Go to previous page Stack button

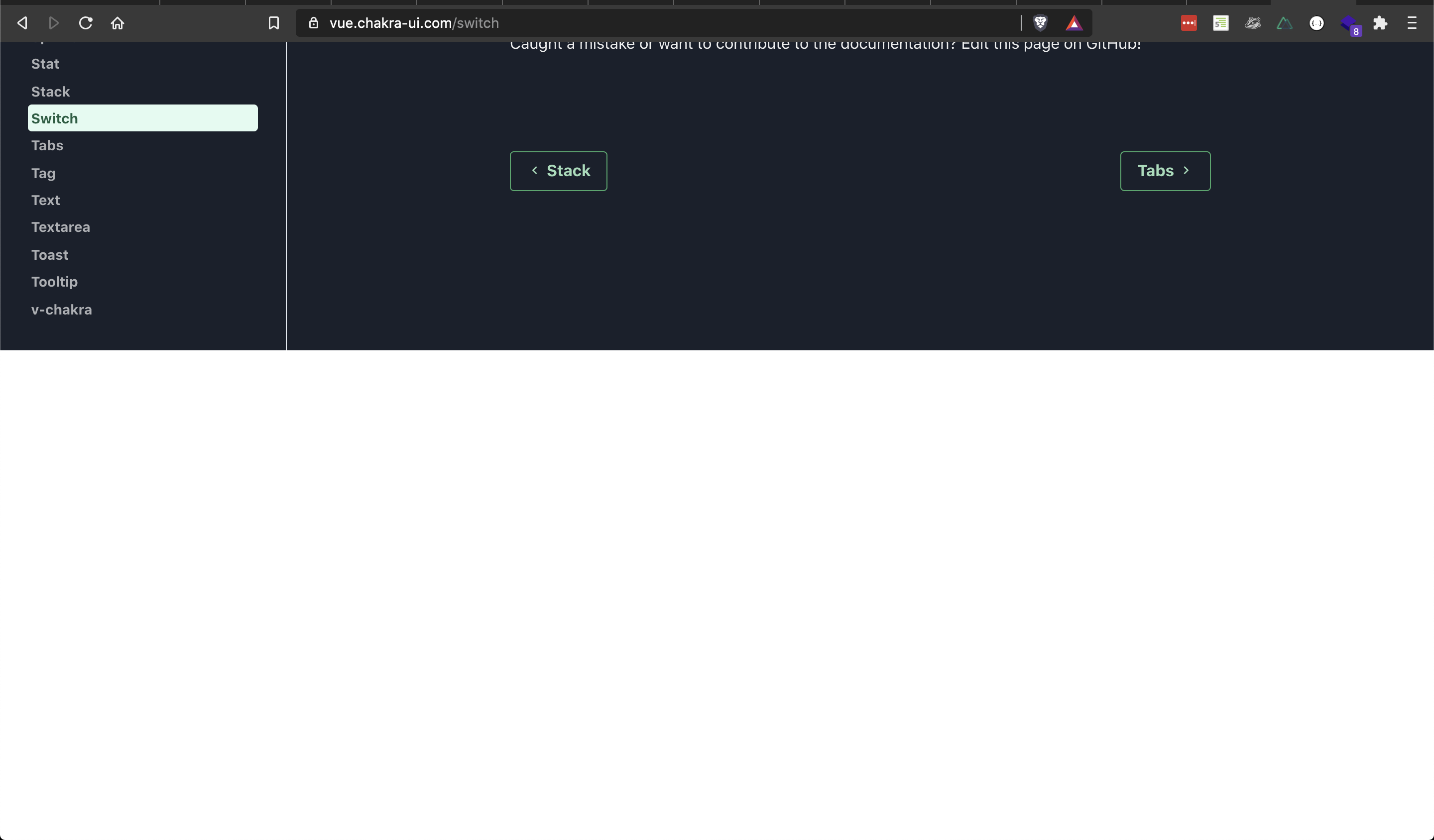[x=558, y=171]
